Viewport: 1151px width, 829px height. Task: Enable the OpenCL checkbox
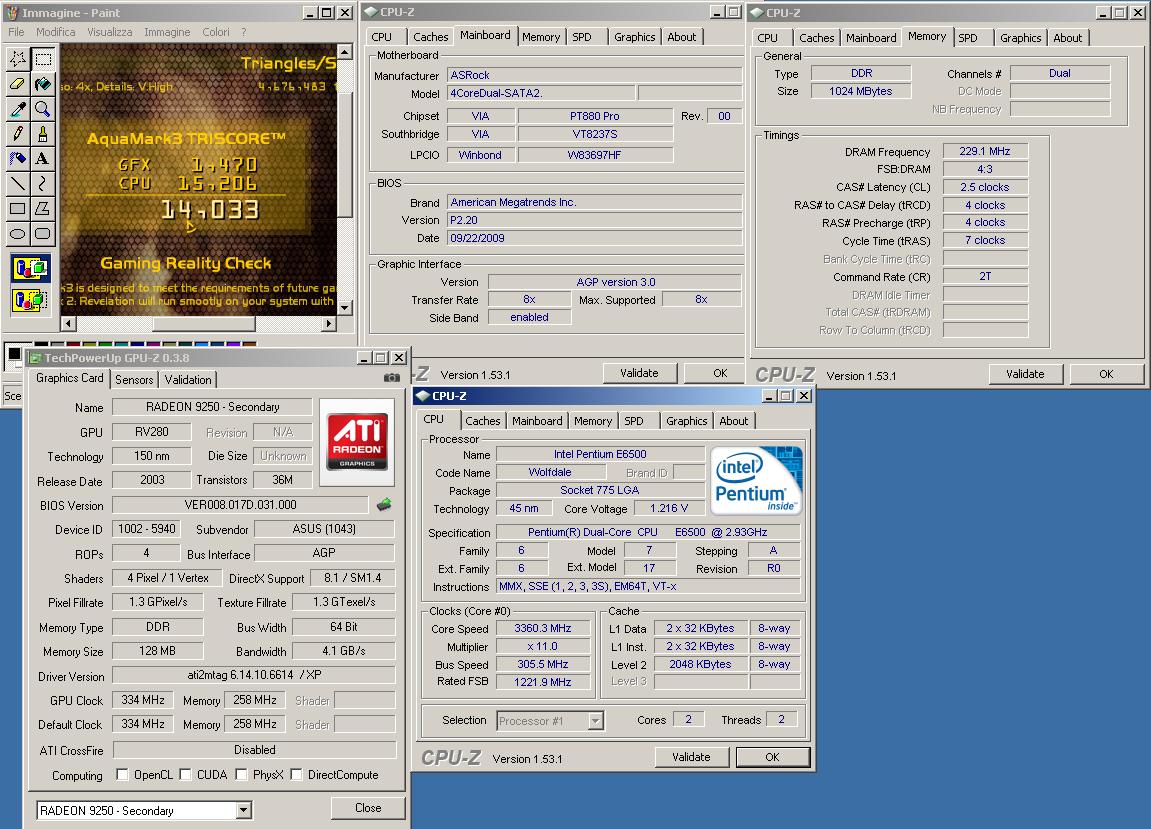123,775
